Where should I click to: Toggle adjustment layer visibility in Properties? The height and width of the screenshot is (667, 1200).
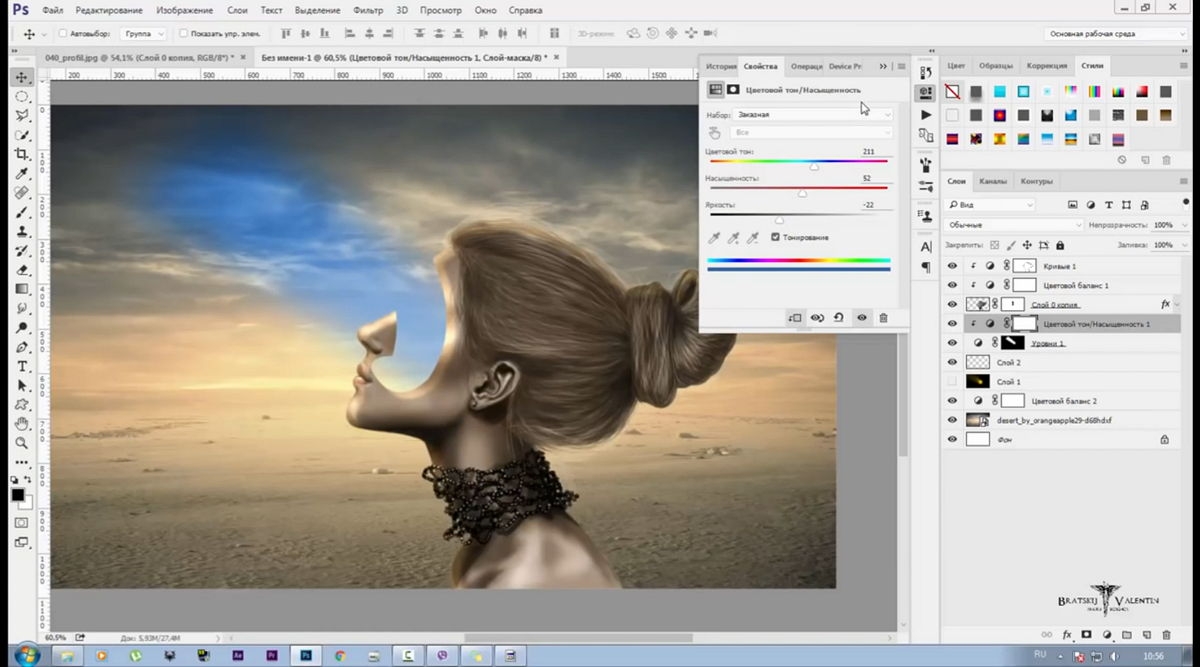[x=861, y=318]
